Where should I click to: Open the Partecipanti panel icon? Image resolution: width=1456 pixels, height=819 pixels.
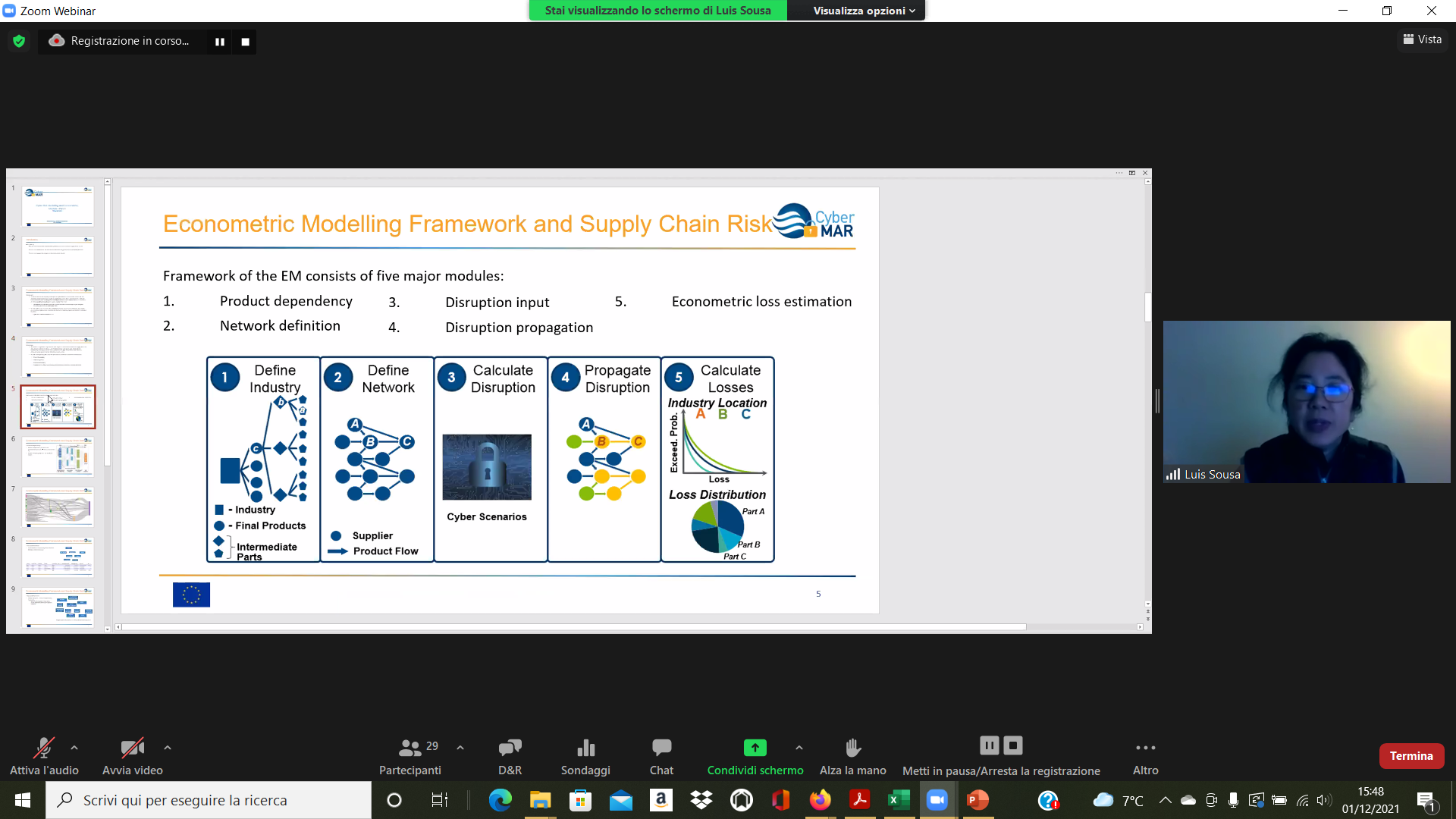click(409, 748)
